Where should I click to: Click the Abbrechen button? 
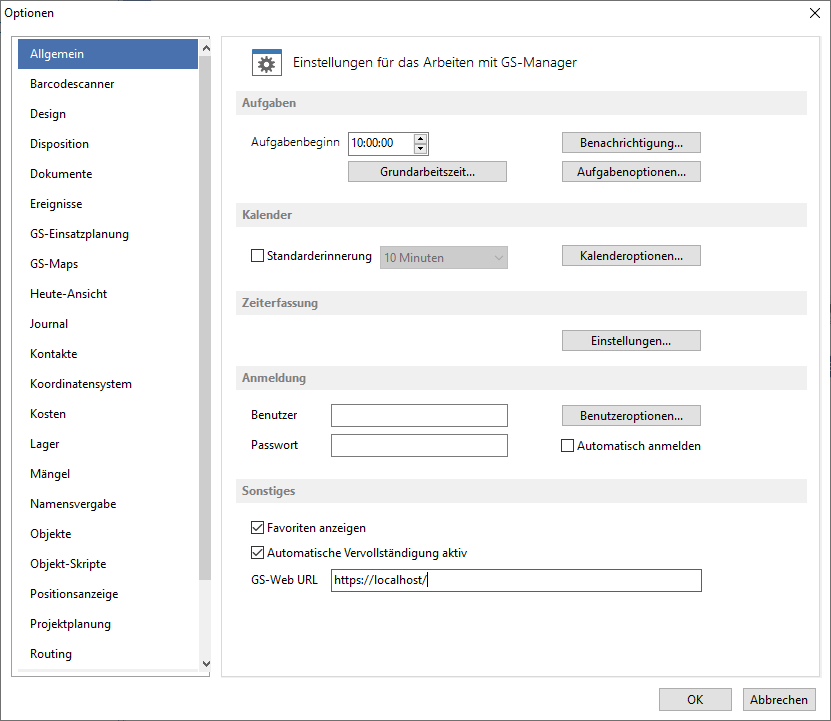coord(779,700)
